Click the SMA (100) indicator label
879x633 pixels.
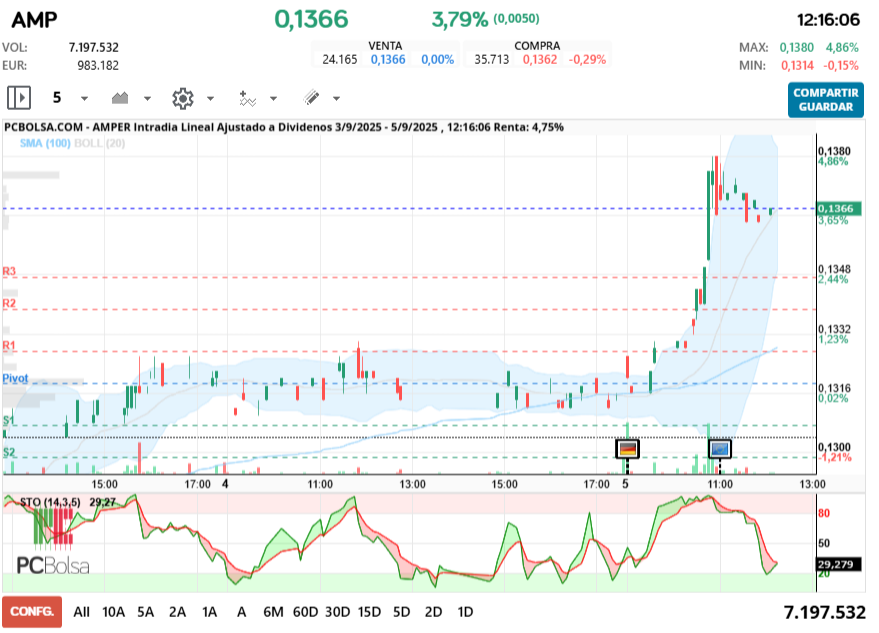coord(45,143)
